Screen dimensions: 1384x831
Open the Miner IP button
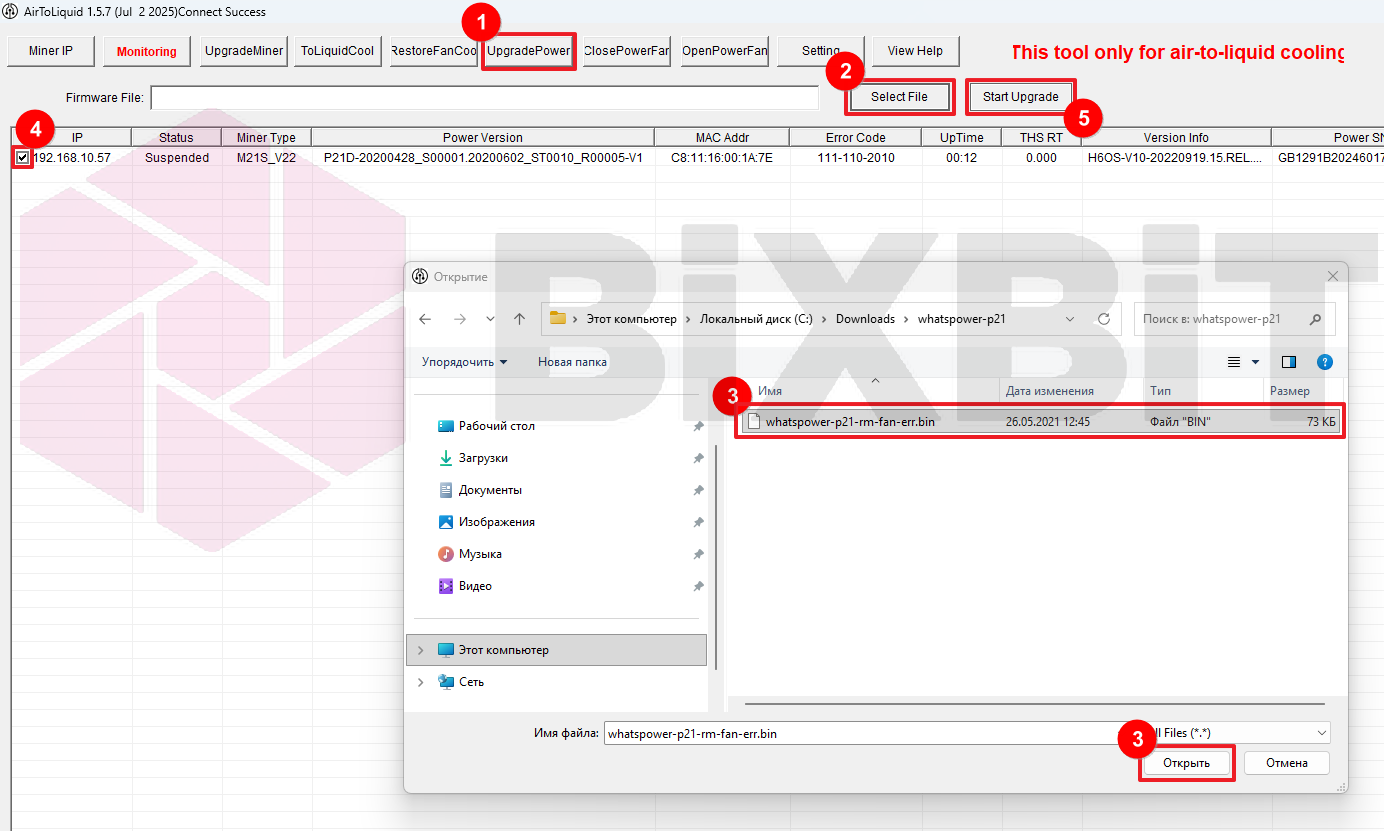tap(51, 51)
